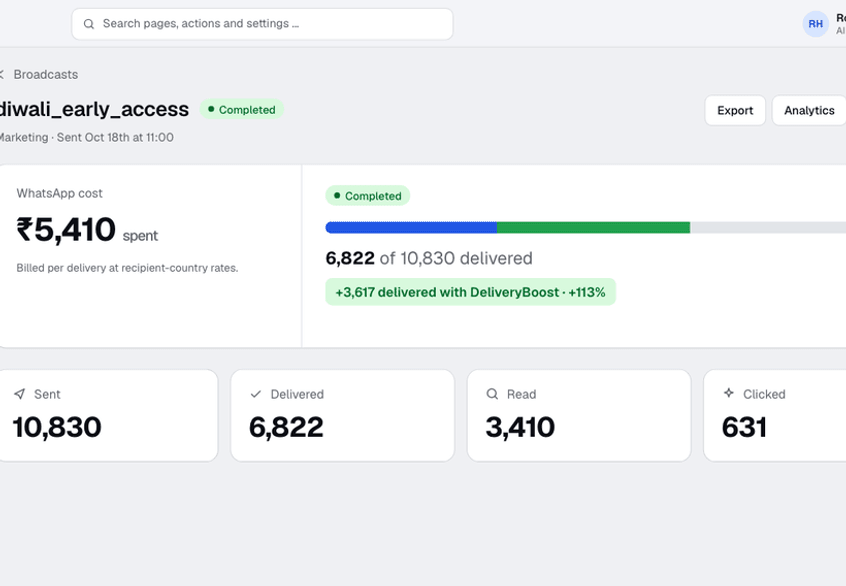
Task: Click the Read magnifier icon
Action: 492,394
